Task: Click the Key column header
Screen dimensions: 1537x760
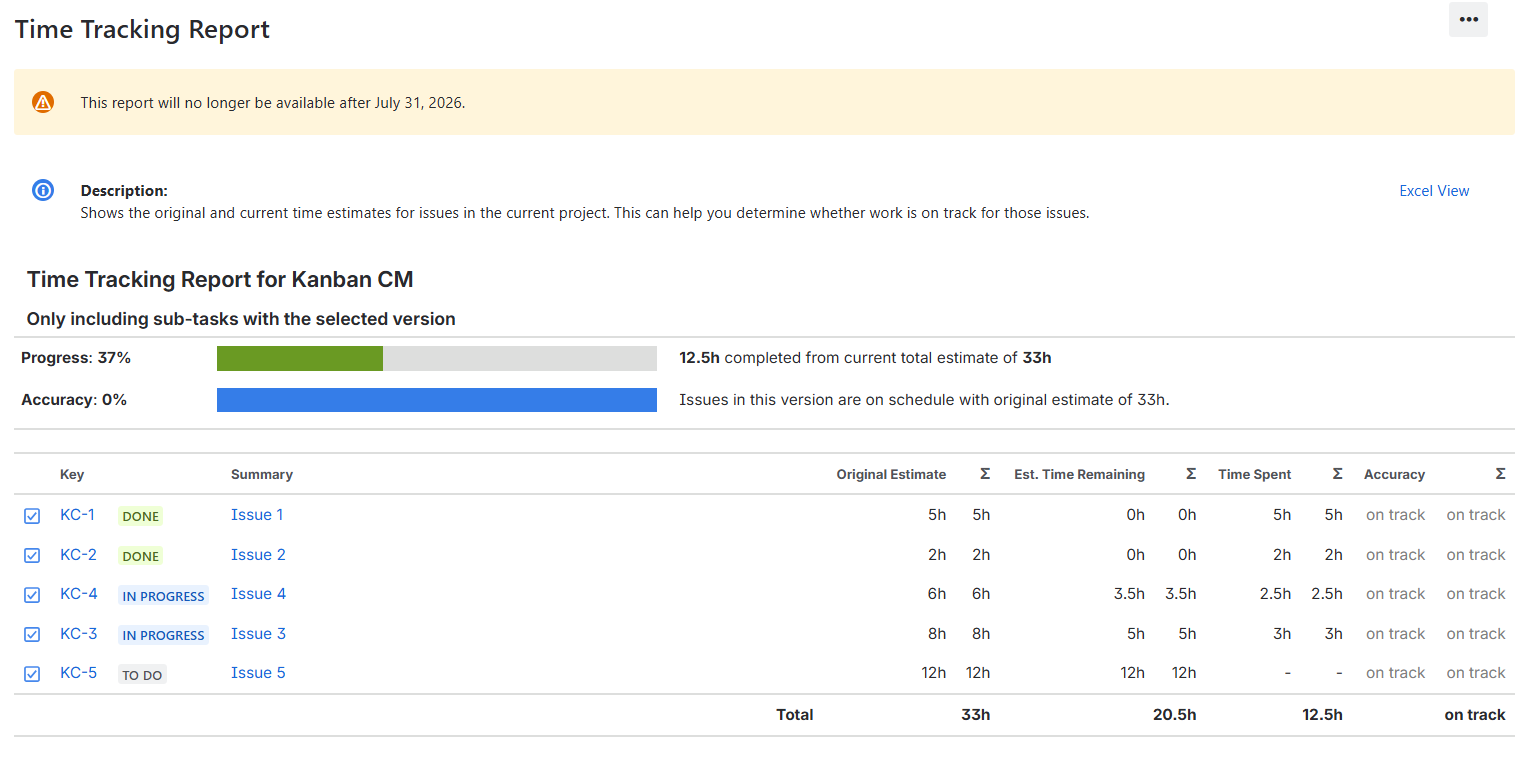Action: point(72,474)
